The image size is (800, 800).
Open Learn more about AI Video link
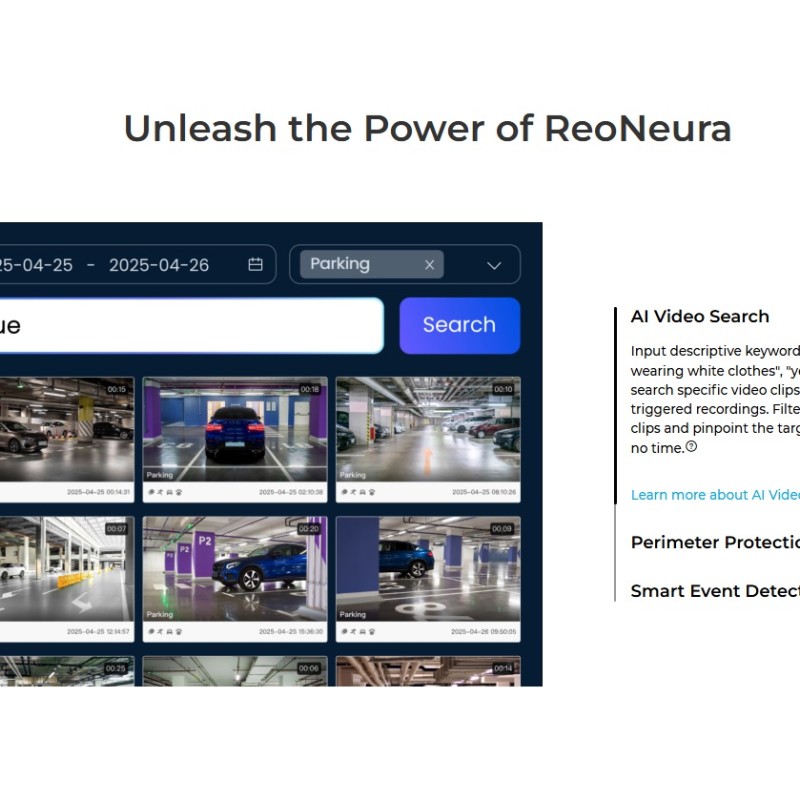click(714, 495)
